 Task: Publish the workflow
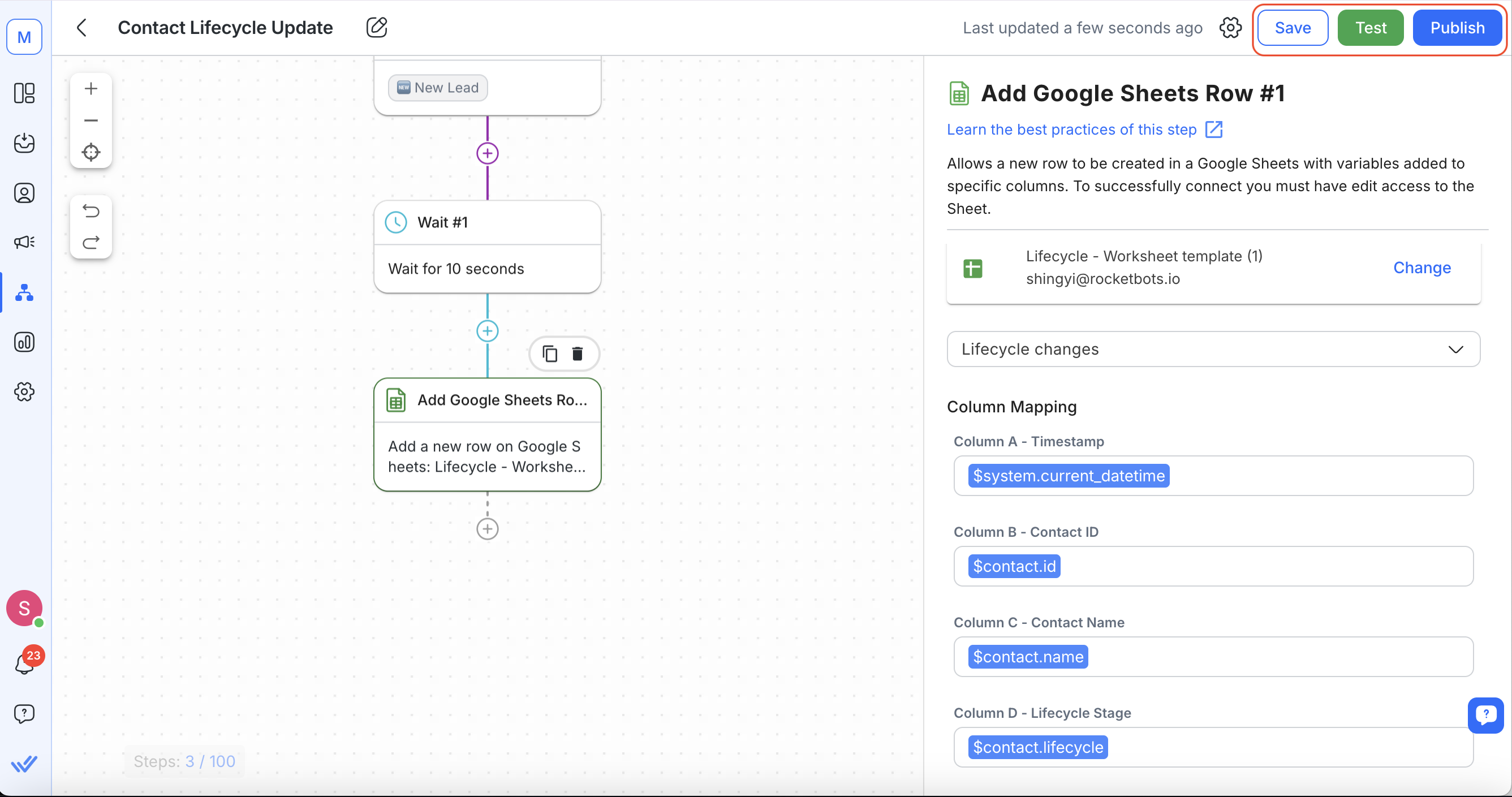pyautogui.click(x=1456, y=28)
